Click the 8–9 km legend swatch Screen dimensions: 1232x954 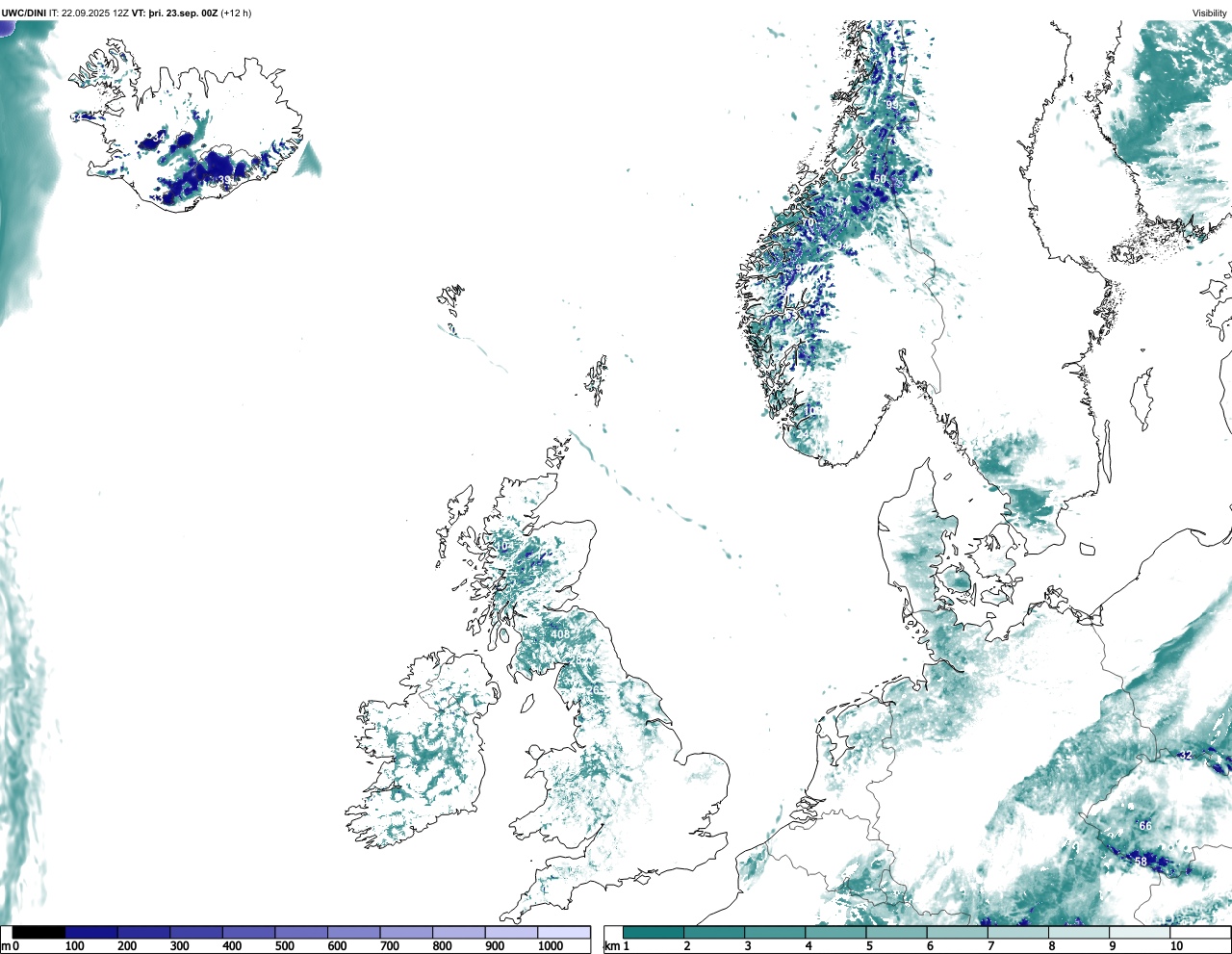[1078, 932]
